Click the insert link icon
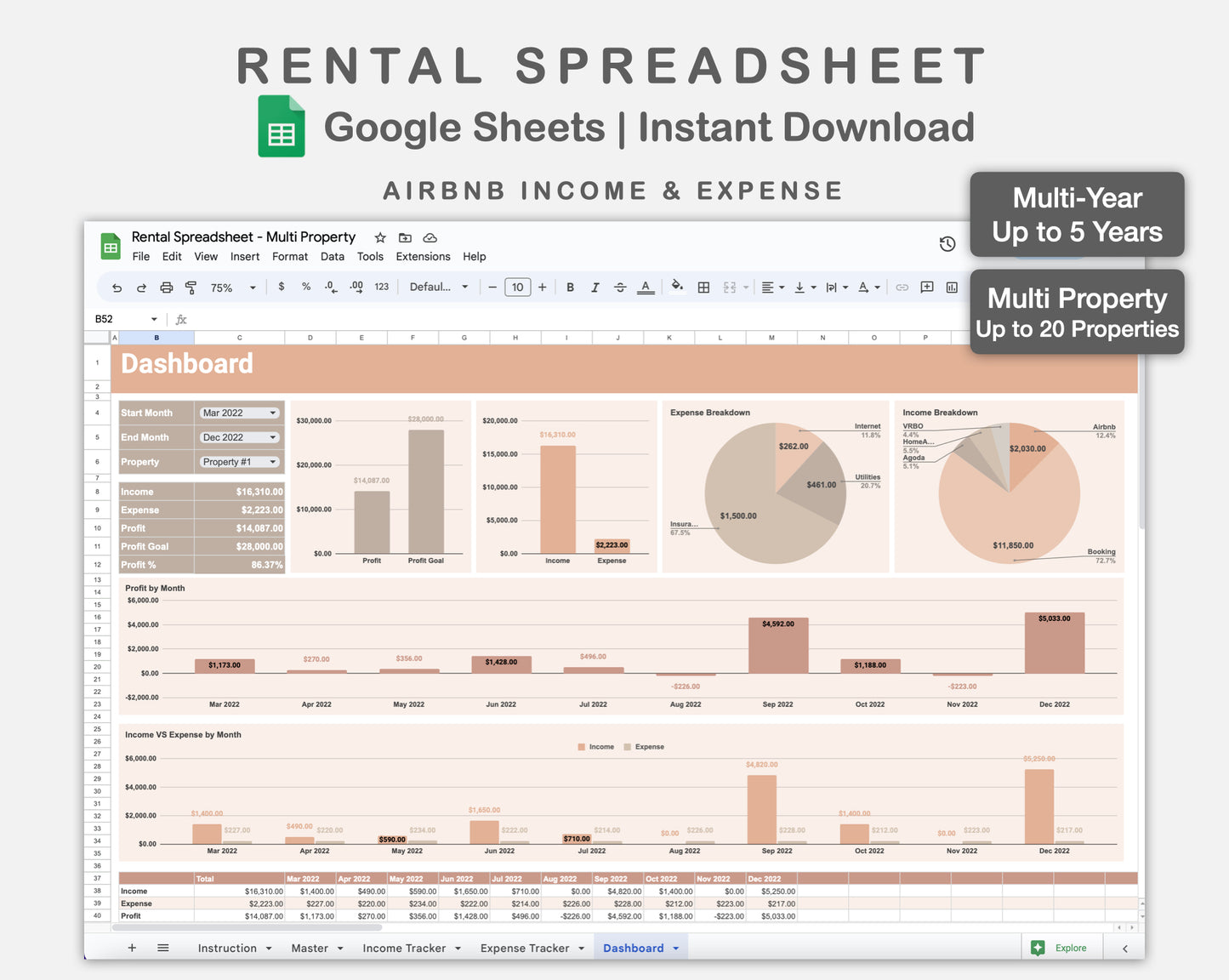 [902, 288]
